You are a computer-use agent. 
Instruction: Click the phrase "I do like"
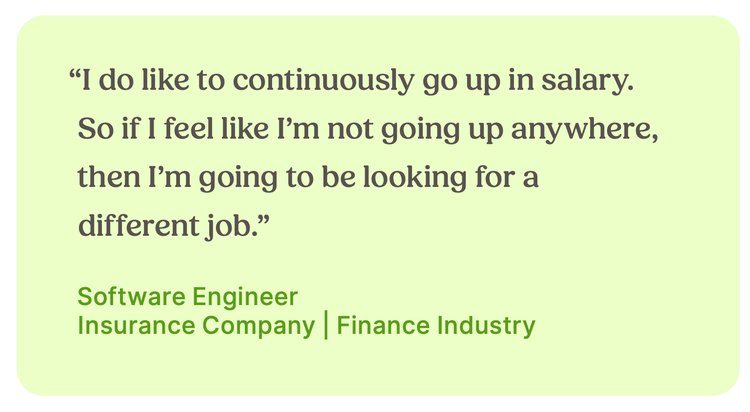(x=135, y=80)
